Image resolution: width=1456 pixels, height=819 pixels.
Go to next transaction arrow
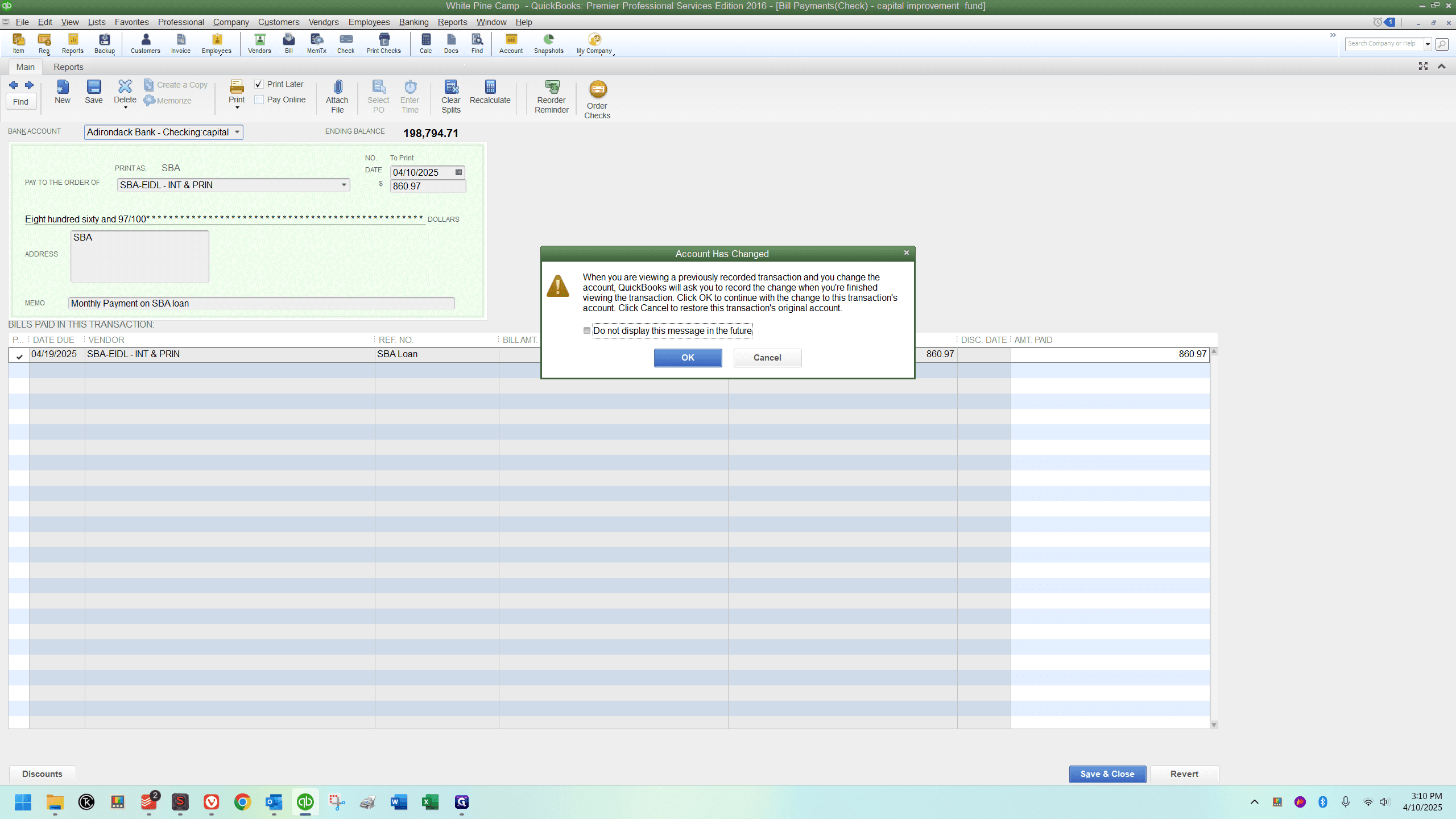click(29, 85)
